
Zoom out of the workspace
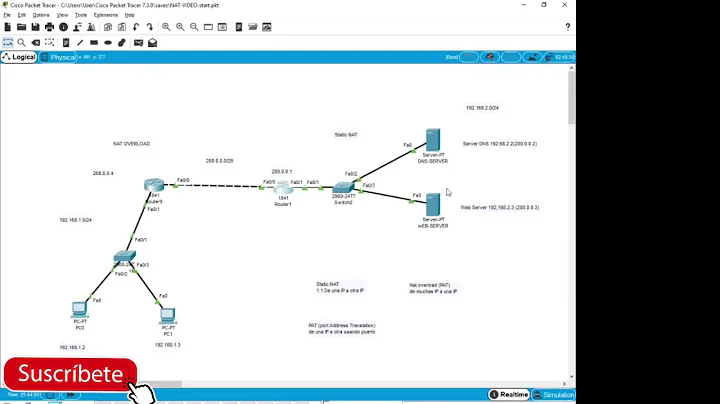pyautogui.click(x=194, y=27)
